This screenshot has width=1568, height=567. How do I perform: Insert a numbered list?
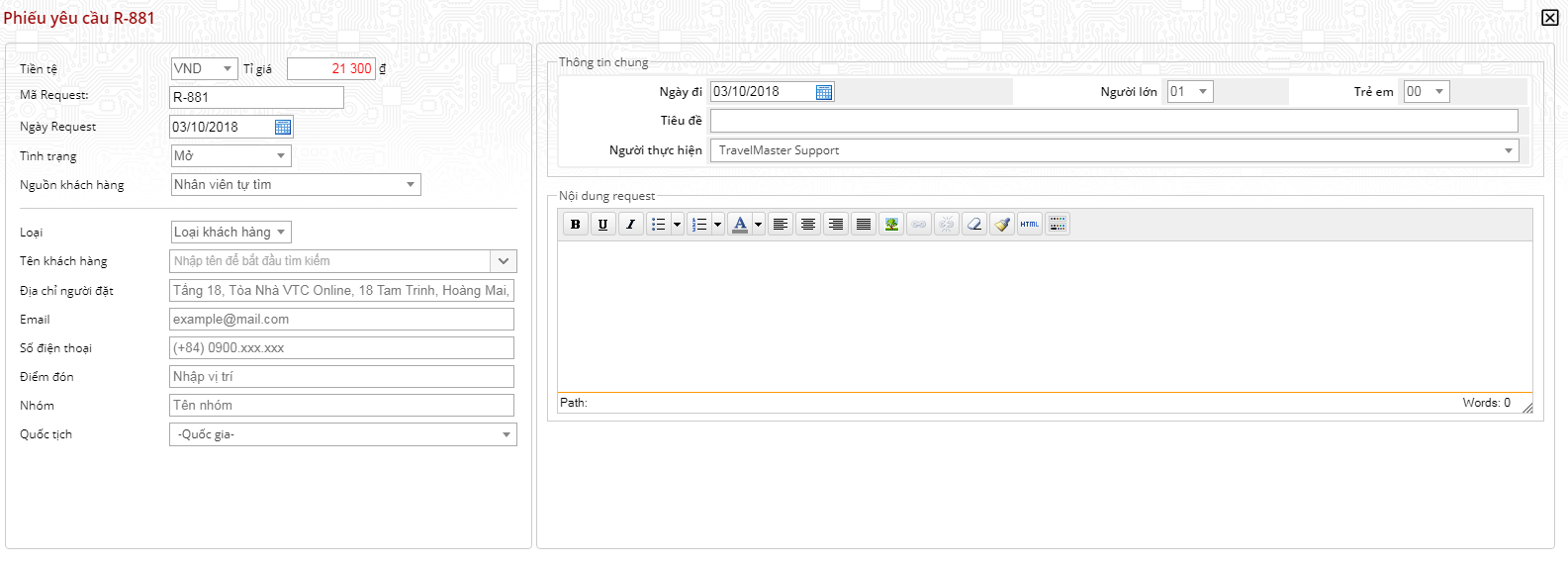pyautogui.click(x=699, y=225)
